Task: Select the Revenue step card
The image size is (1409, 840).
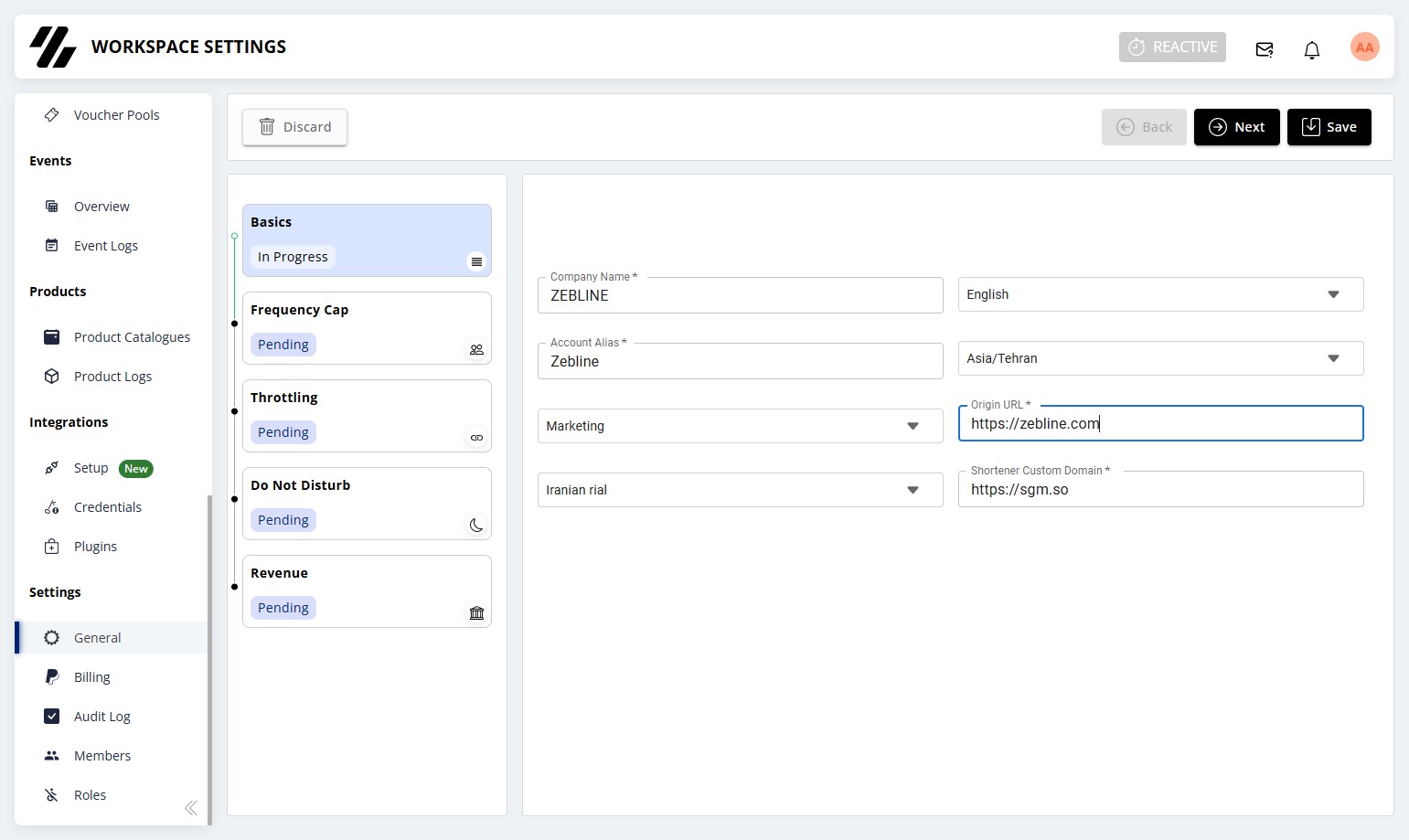Action: point(367,591)
